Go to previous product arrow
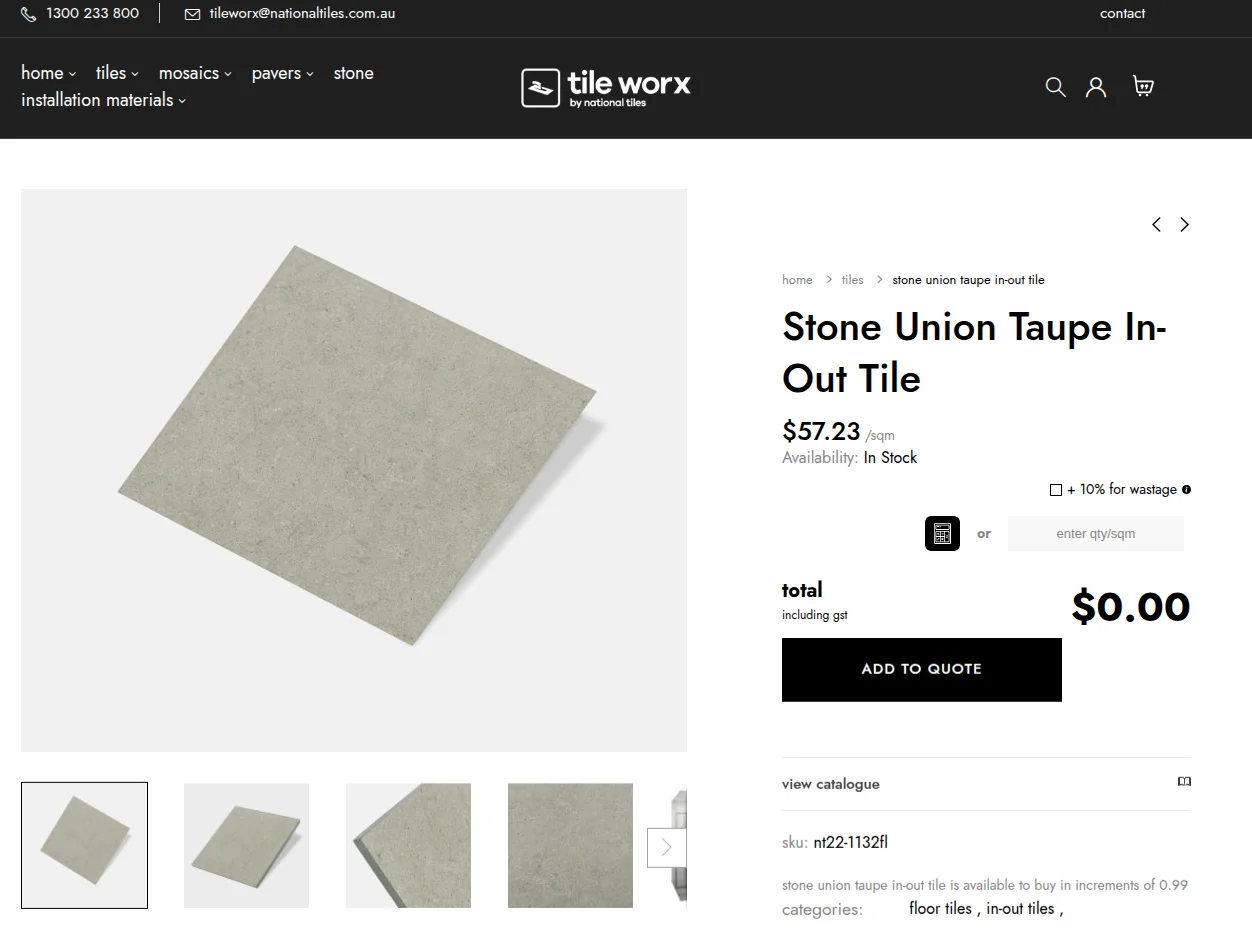Image resolution: width=1252 pixels, height=930 pixels. (x=1156, y=225)
